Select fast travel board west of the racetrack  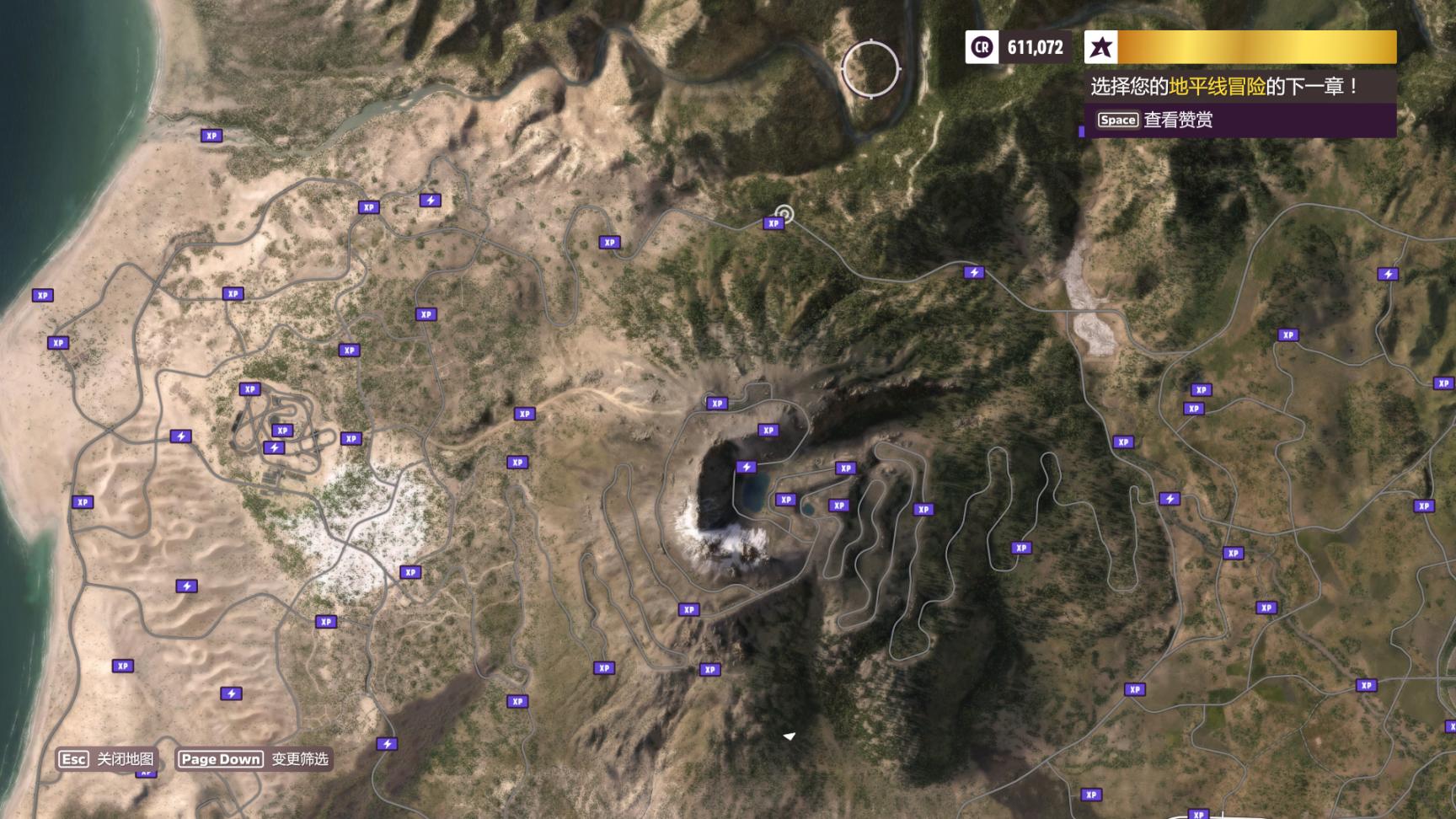(180, 436)
